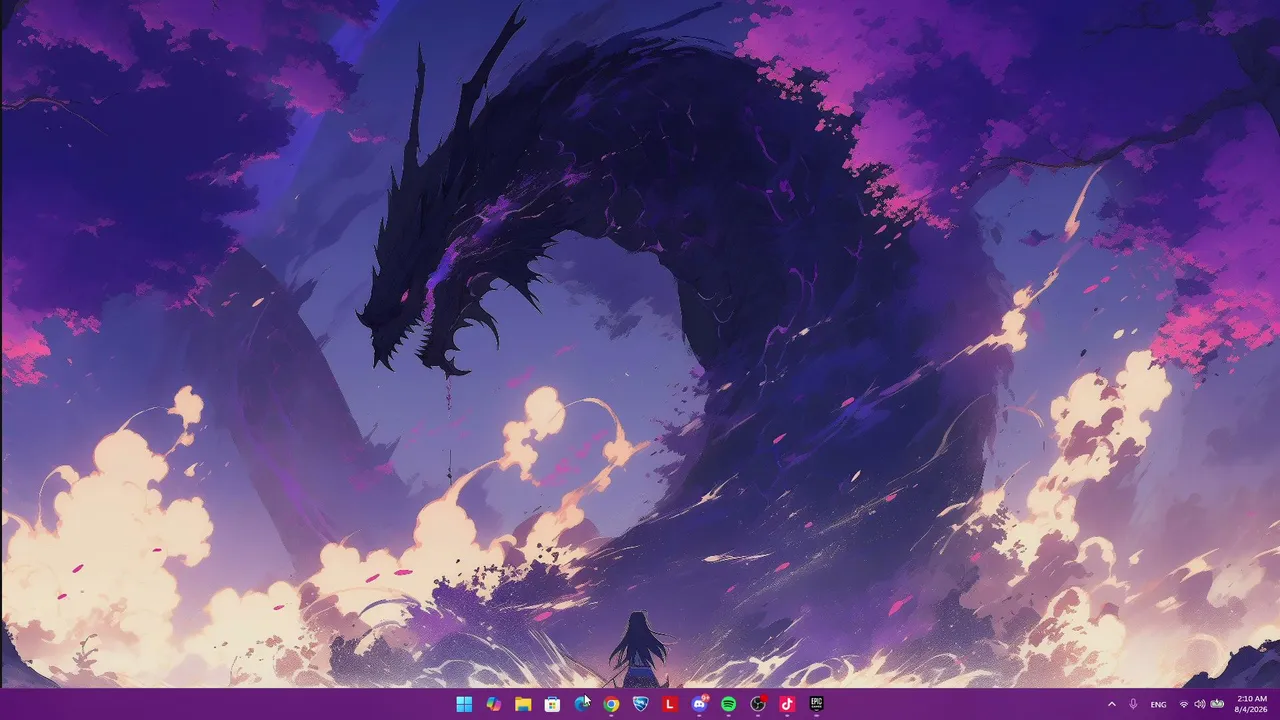Open the ENG language switcher
Image resolution: width=1280 pixels, height=720 pixels.
click(x=1158, y=704)
